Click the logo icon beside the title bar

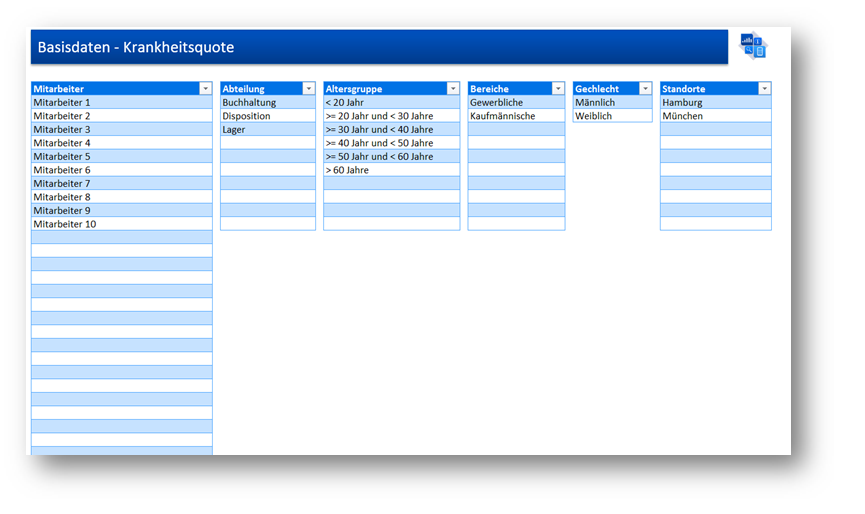coord(752,46)
